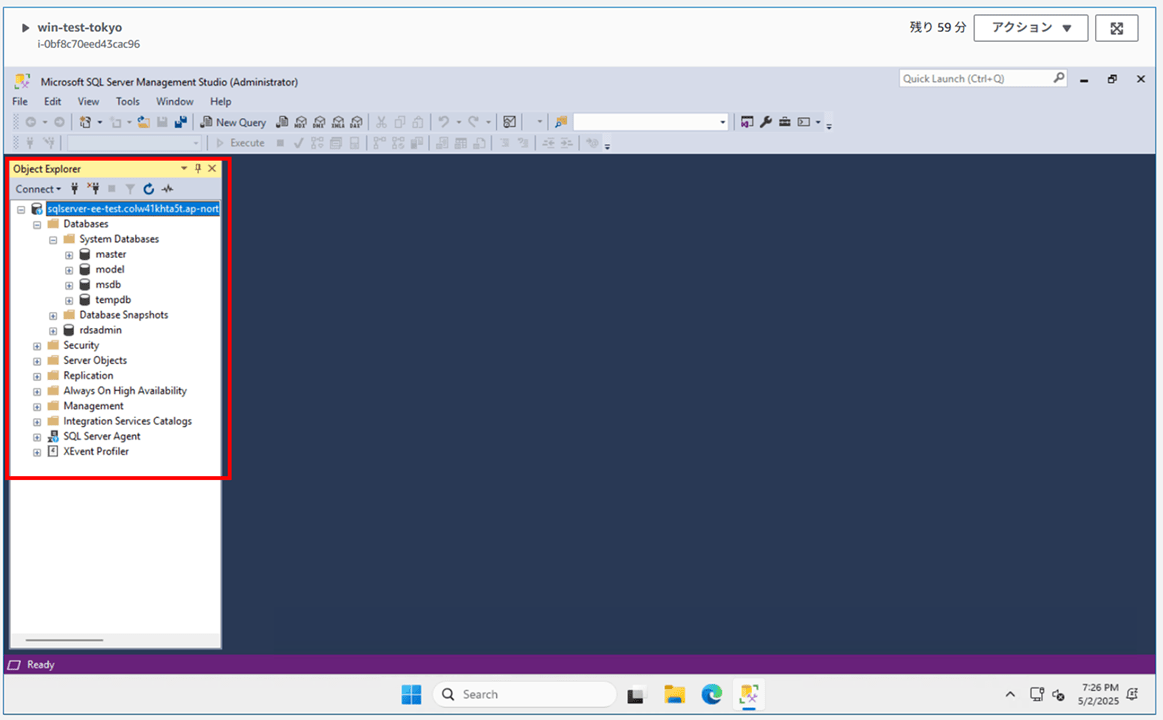Click the New Query toolbar button
Viewport: 1163px width, 720px height.
point(233,122)
